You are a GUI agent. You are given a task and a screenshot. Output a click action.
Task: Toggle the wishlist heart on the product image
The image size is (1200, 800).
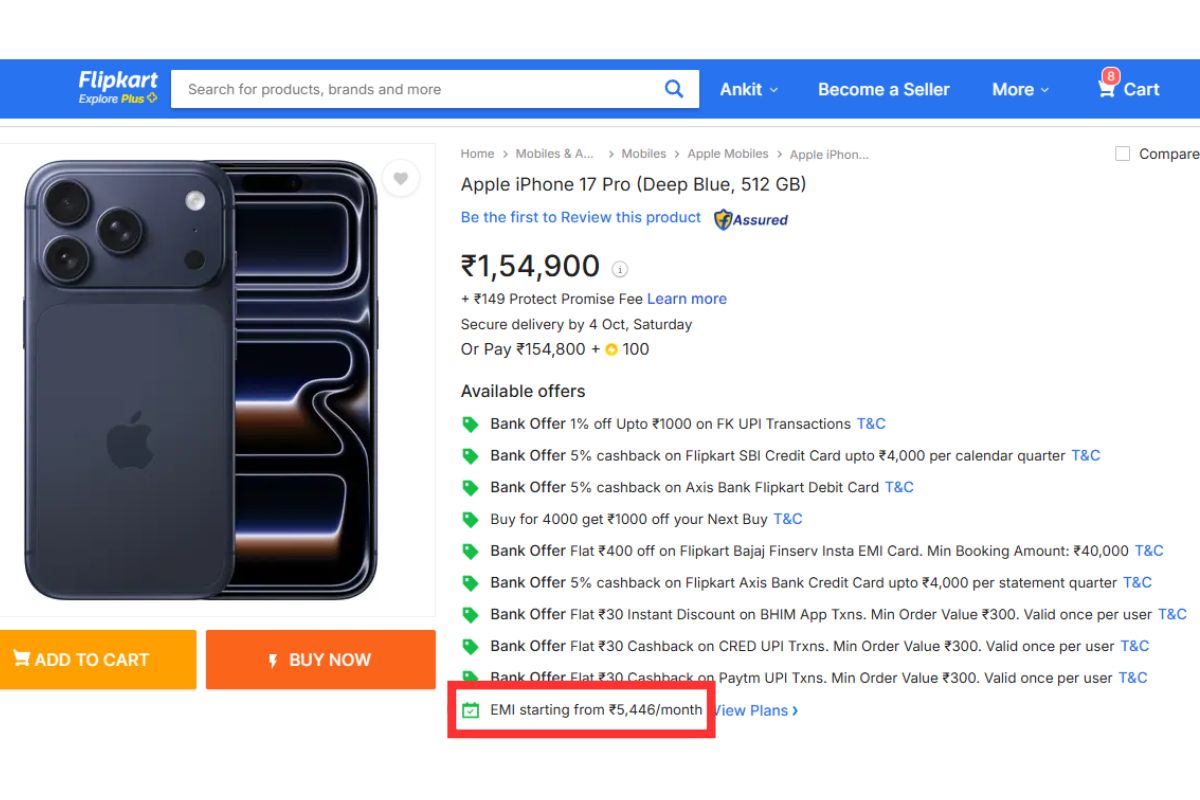[x=400, y=179]
